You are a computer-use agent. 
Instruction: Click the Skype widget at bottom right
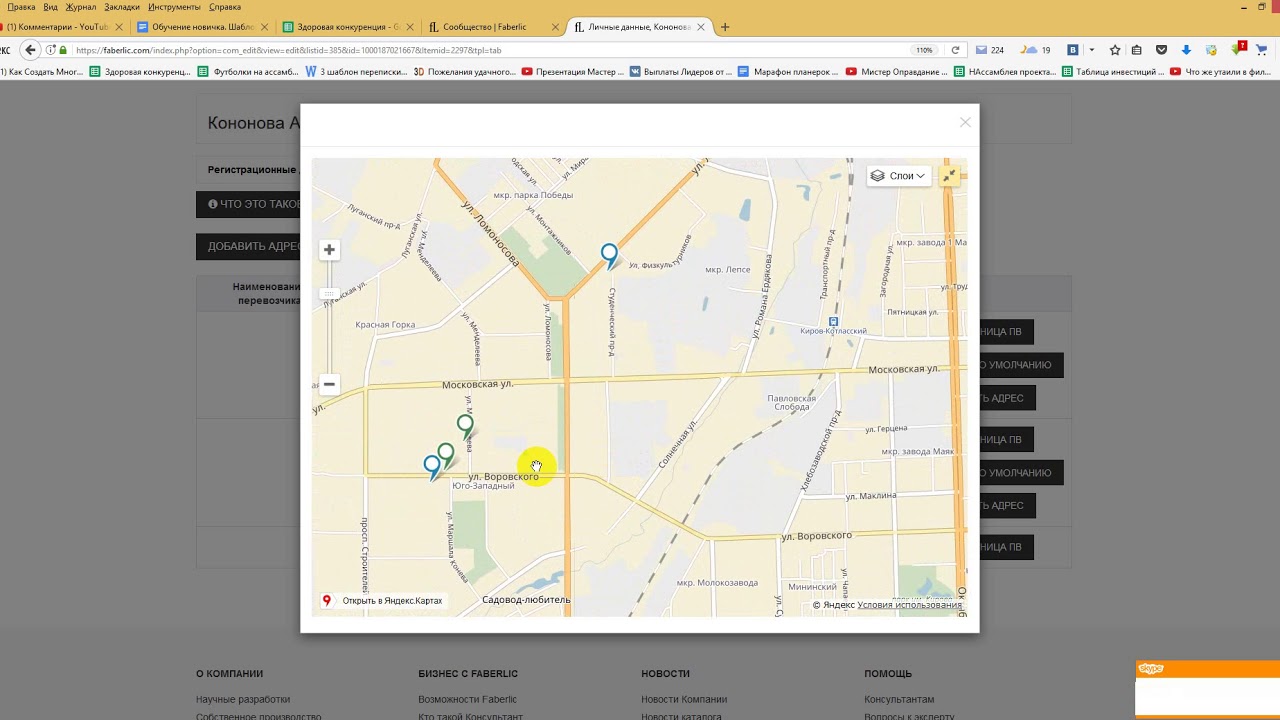coord(1207,689)
